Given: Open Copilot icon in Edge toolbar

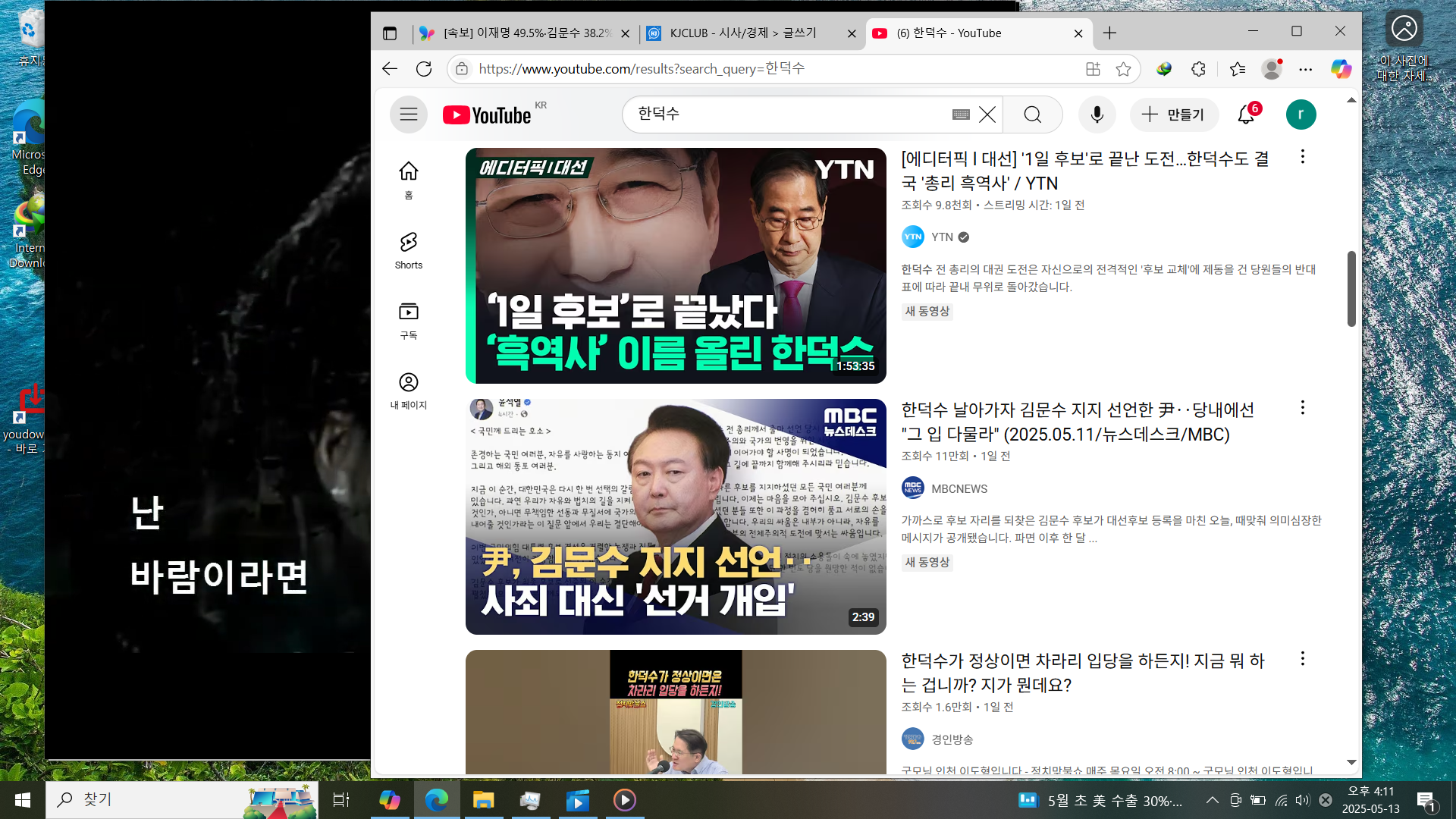Looking at the screenshot, I should (x=1341, y=69).
